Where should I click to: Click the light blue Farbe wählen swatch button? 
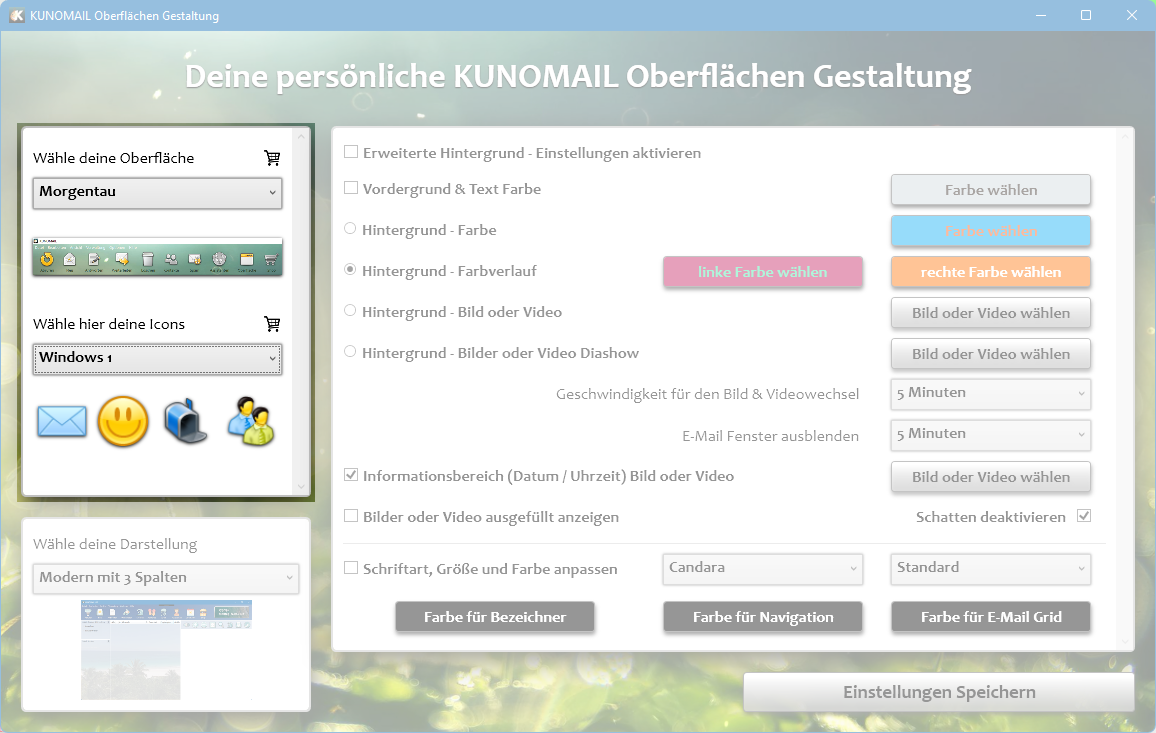pos(991,232)
